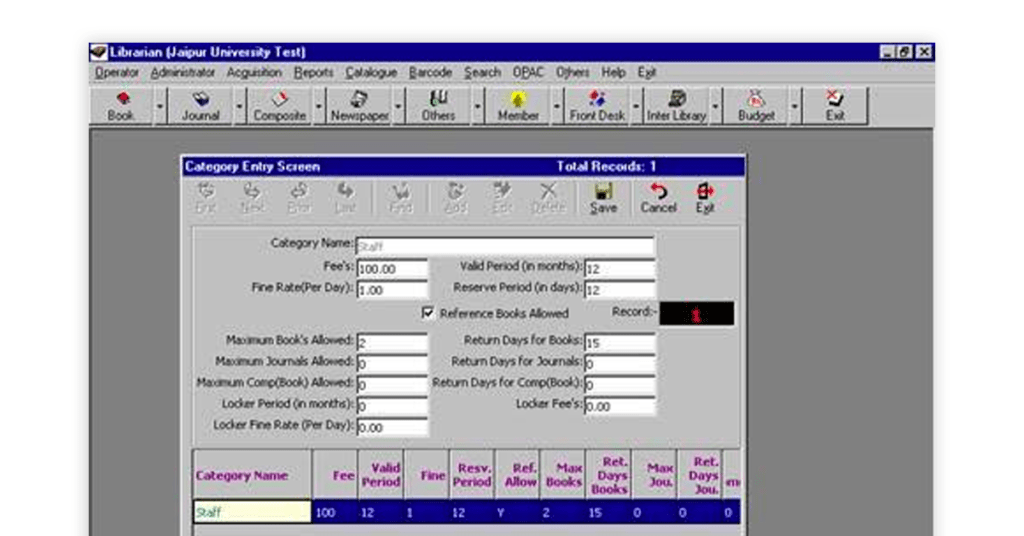Click the Fine Rate(Per Day) field
1024x536 pixels.
tap(392, 290)
